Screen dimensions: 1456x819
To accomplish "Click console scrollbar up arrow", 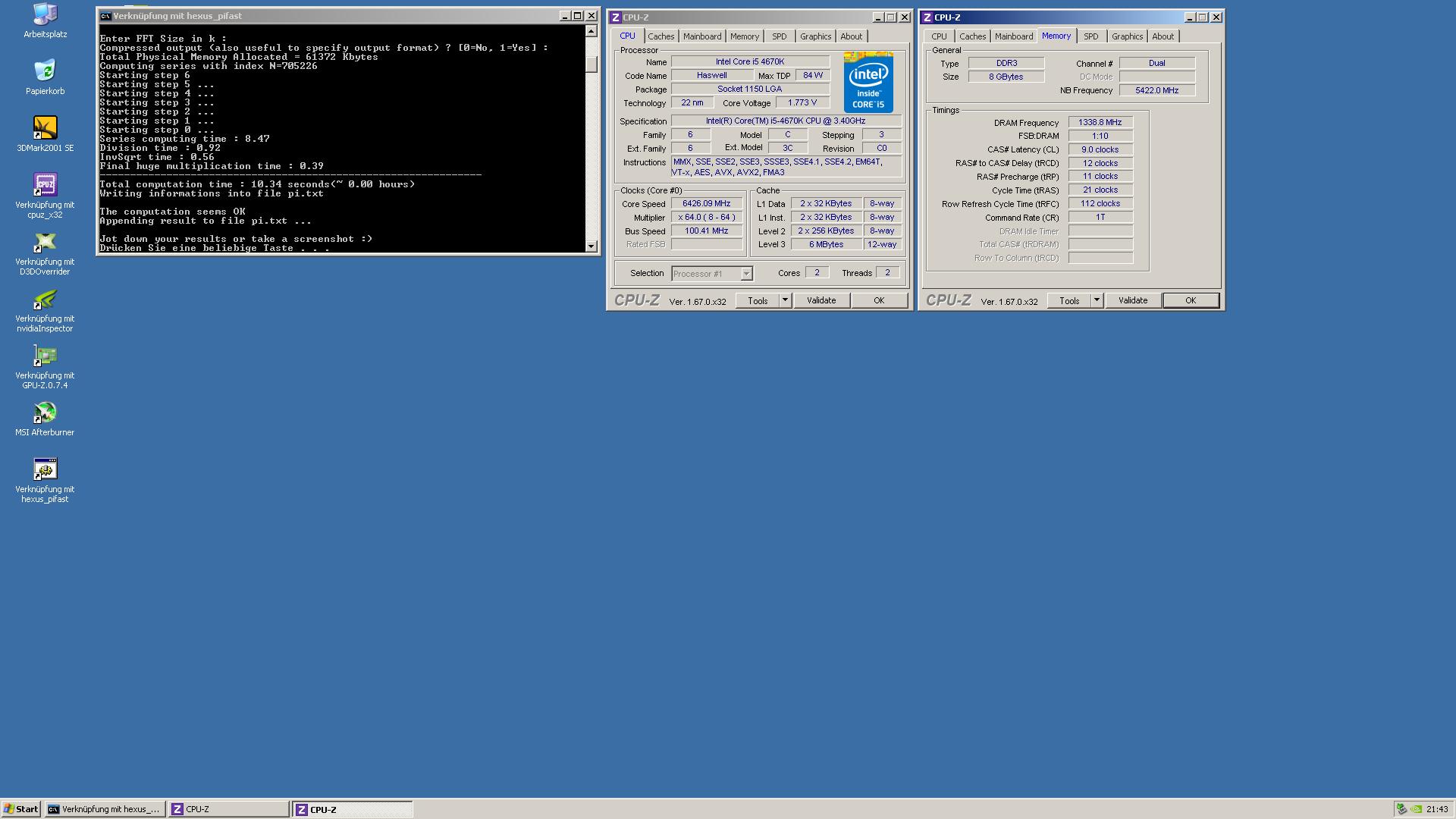I will click(x=591, y=32).
